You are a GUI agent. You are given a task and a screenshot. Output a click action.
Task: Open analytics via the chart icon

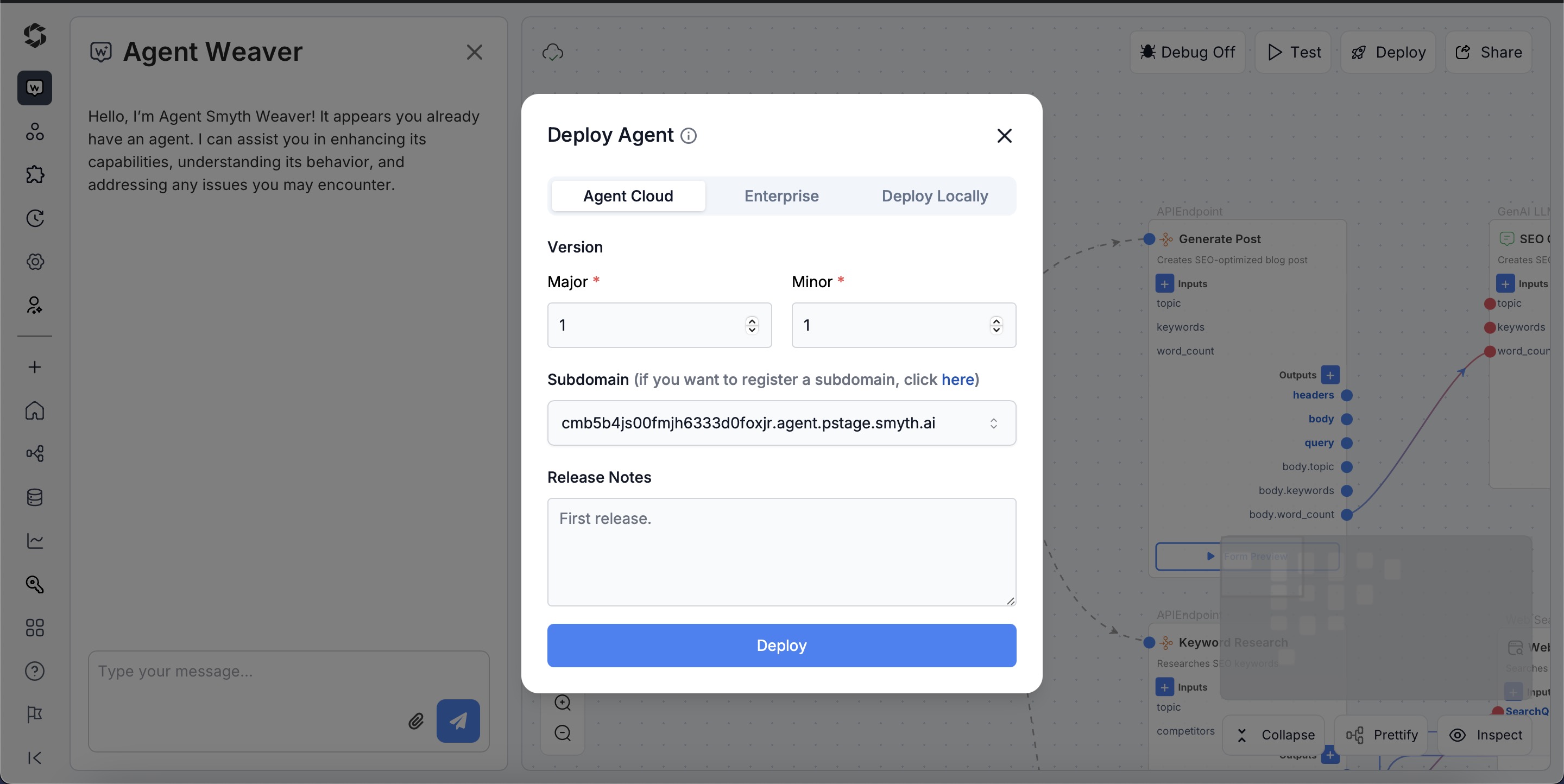point(35,541)
